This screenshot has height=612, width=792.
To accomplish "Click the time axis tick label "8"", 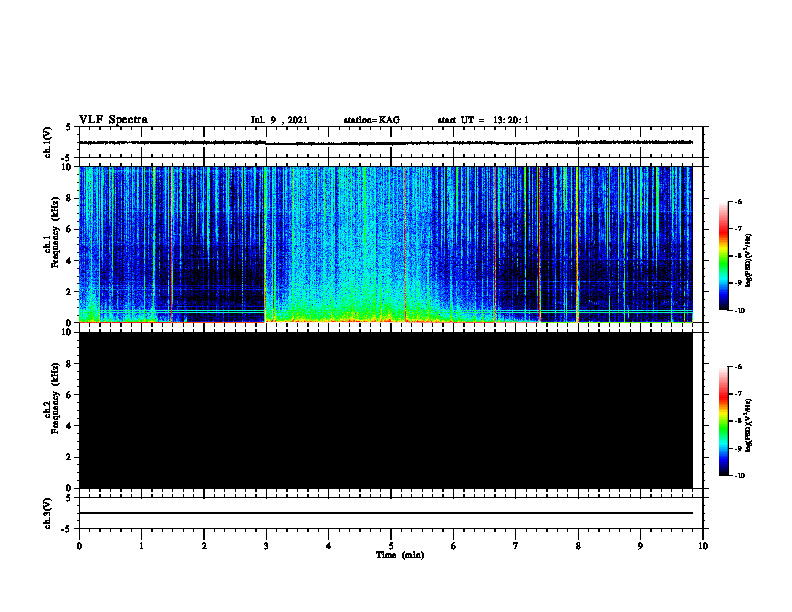I will pyautogui.click(x=578, y=546).
